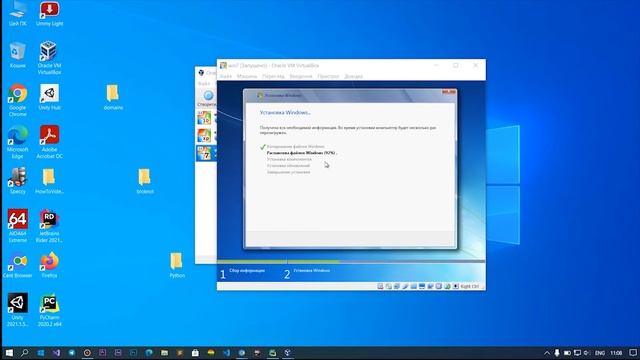This screenshot has width=640, height=360.
Task: Click the battery icon in system tray
Action: [567, 353]
